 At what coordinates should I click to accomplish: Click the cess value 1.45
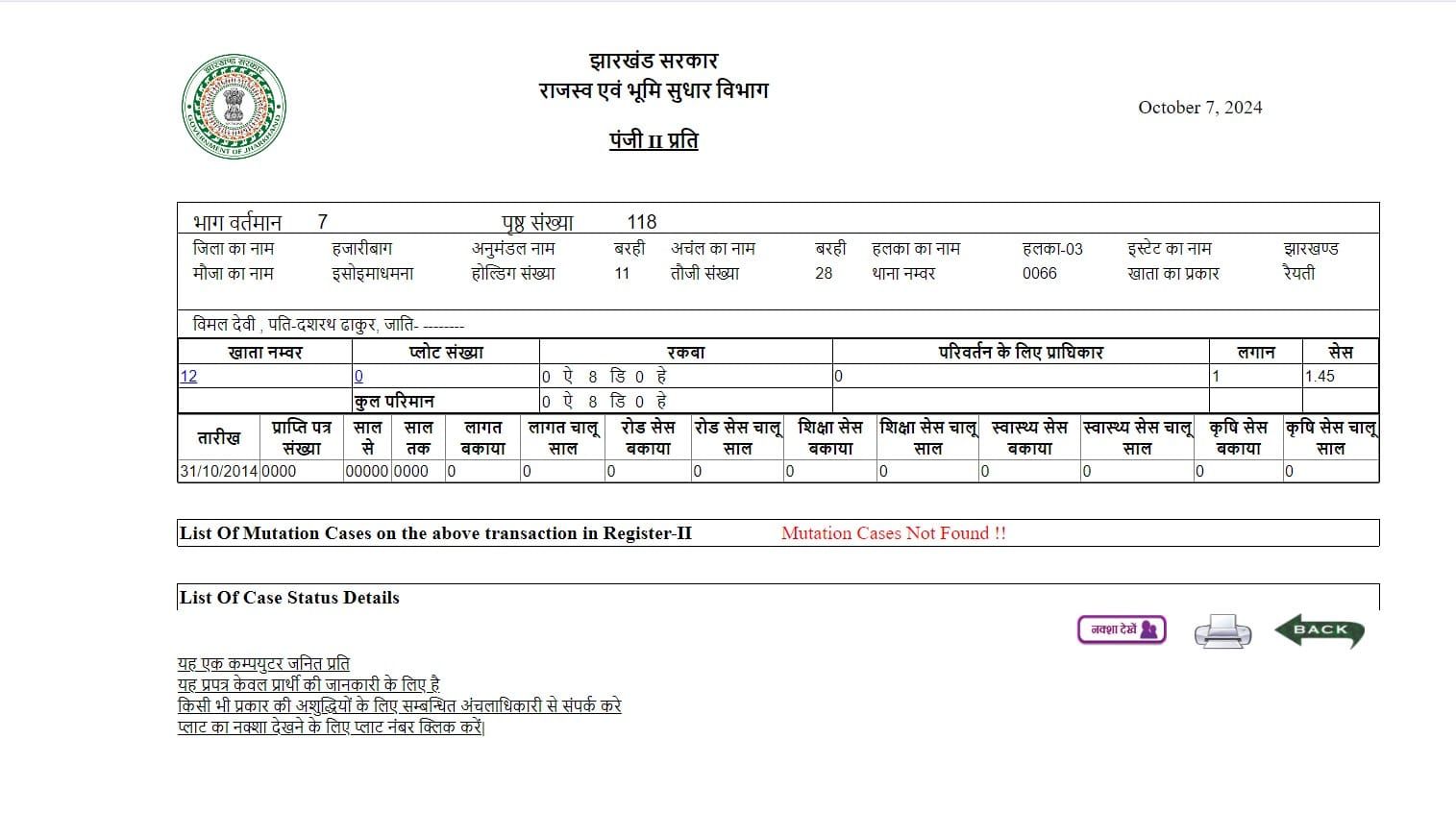tap(1320, 376)
